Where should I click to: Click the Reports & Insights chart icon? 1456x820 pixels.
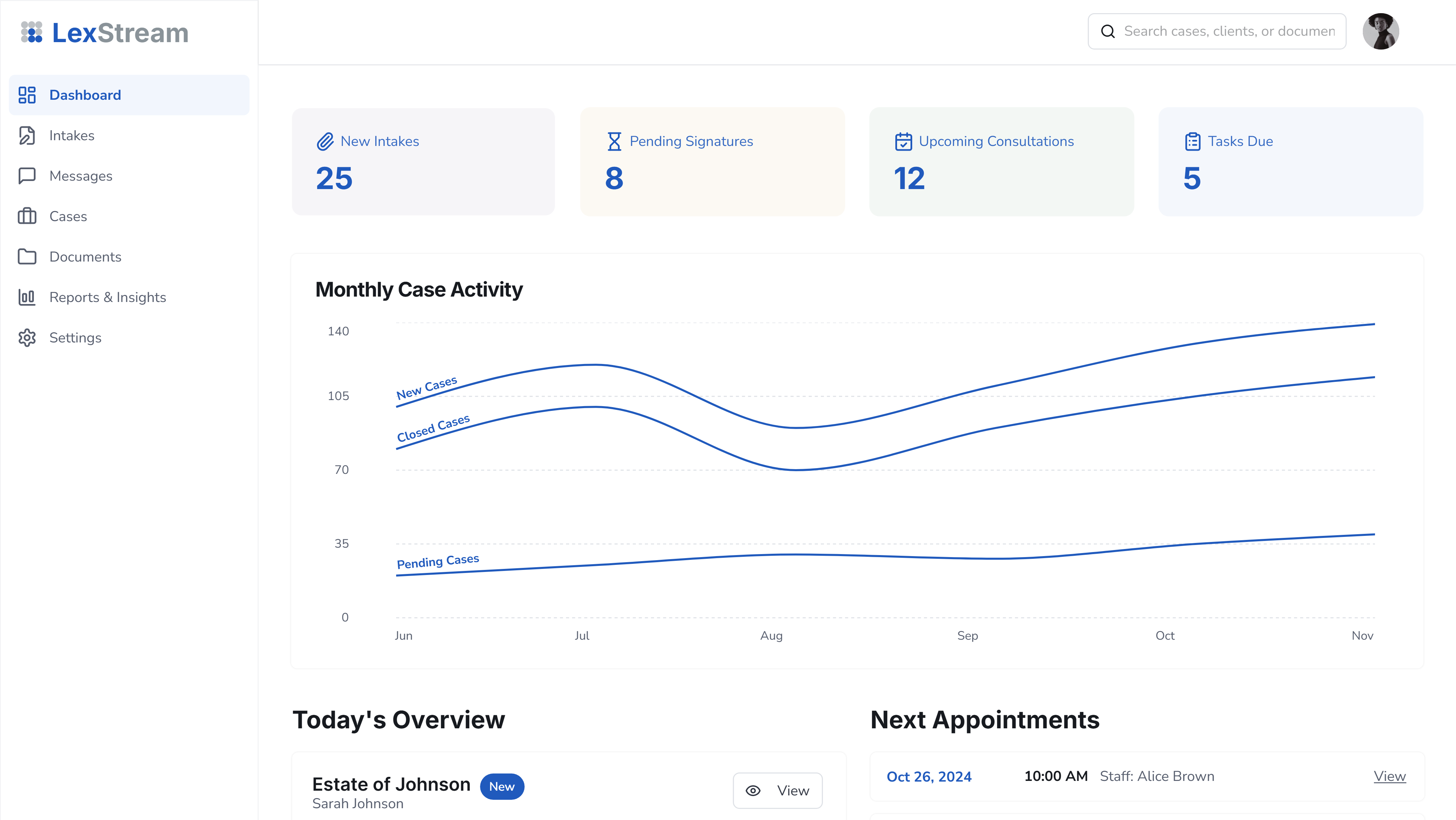click(27, 297)
